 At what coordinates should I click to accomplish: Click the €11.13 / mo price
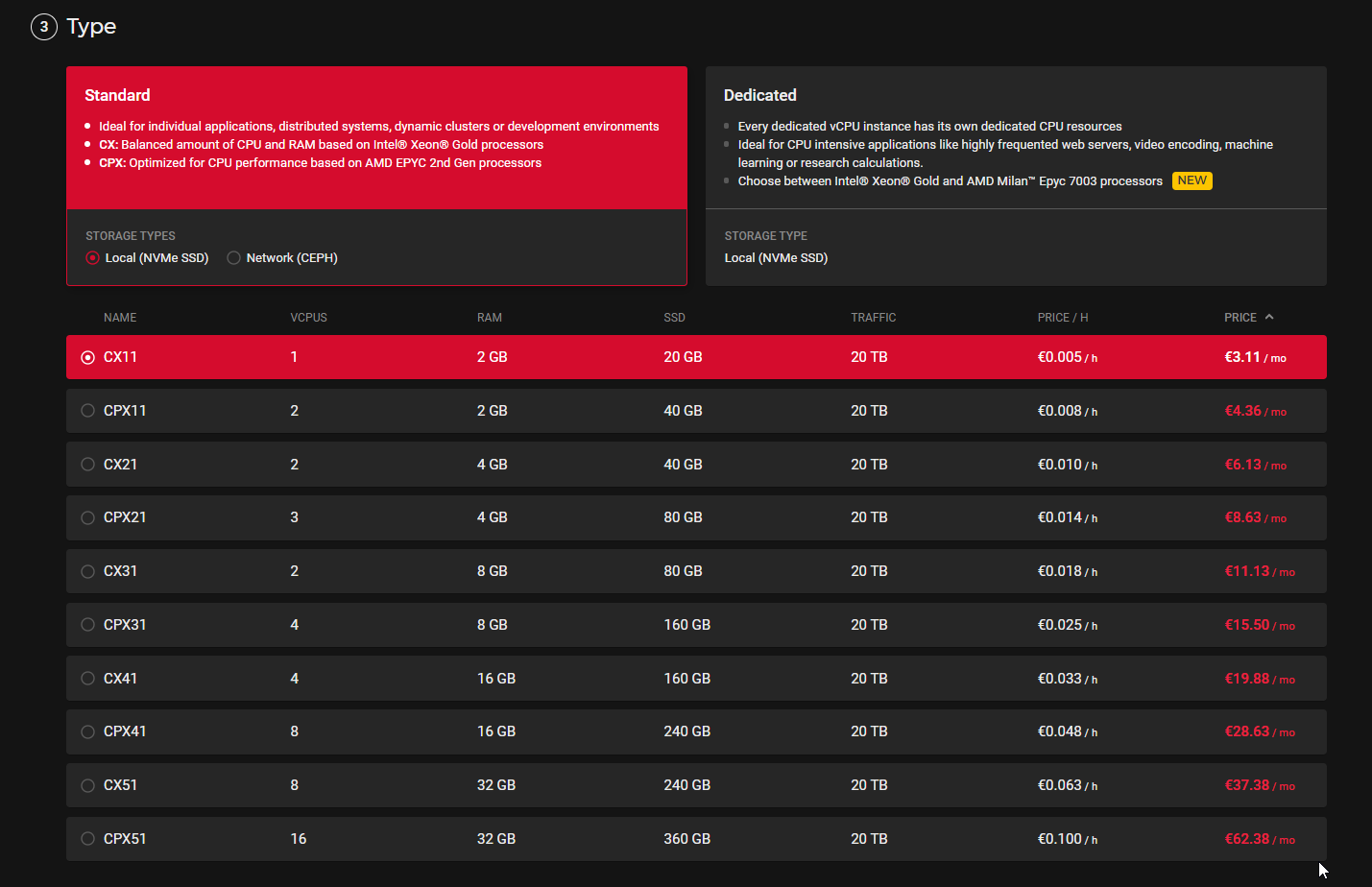1260,571
